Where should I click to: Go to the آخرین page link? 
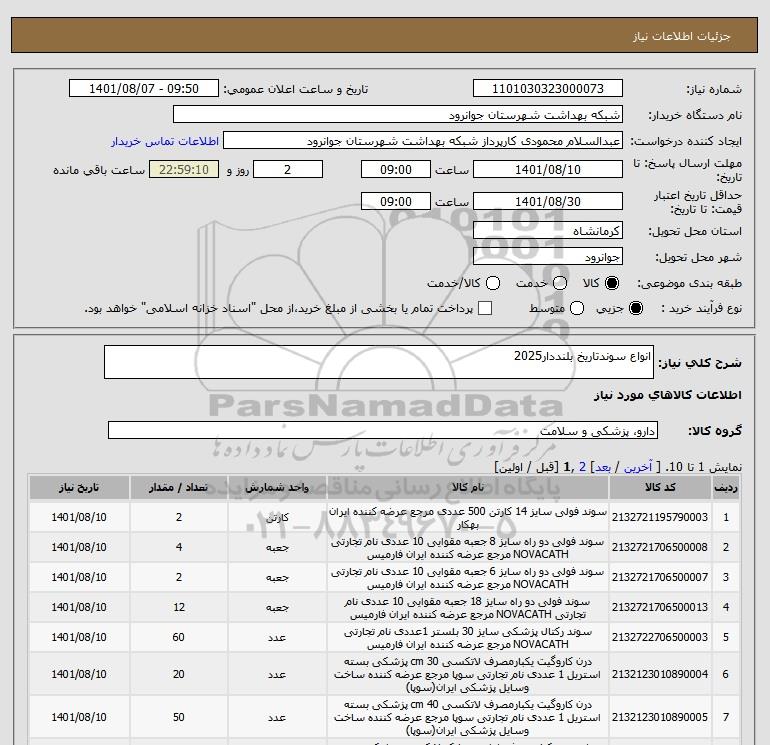(637, 467)
